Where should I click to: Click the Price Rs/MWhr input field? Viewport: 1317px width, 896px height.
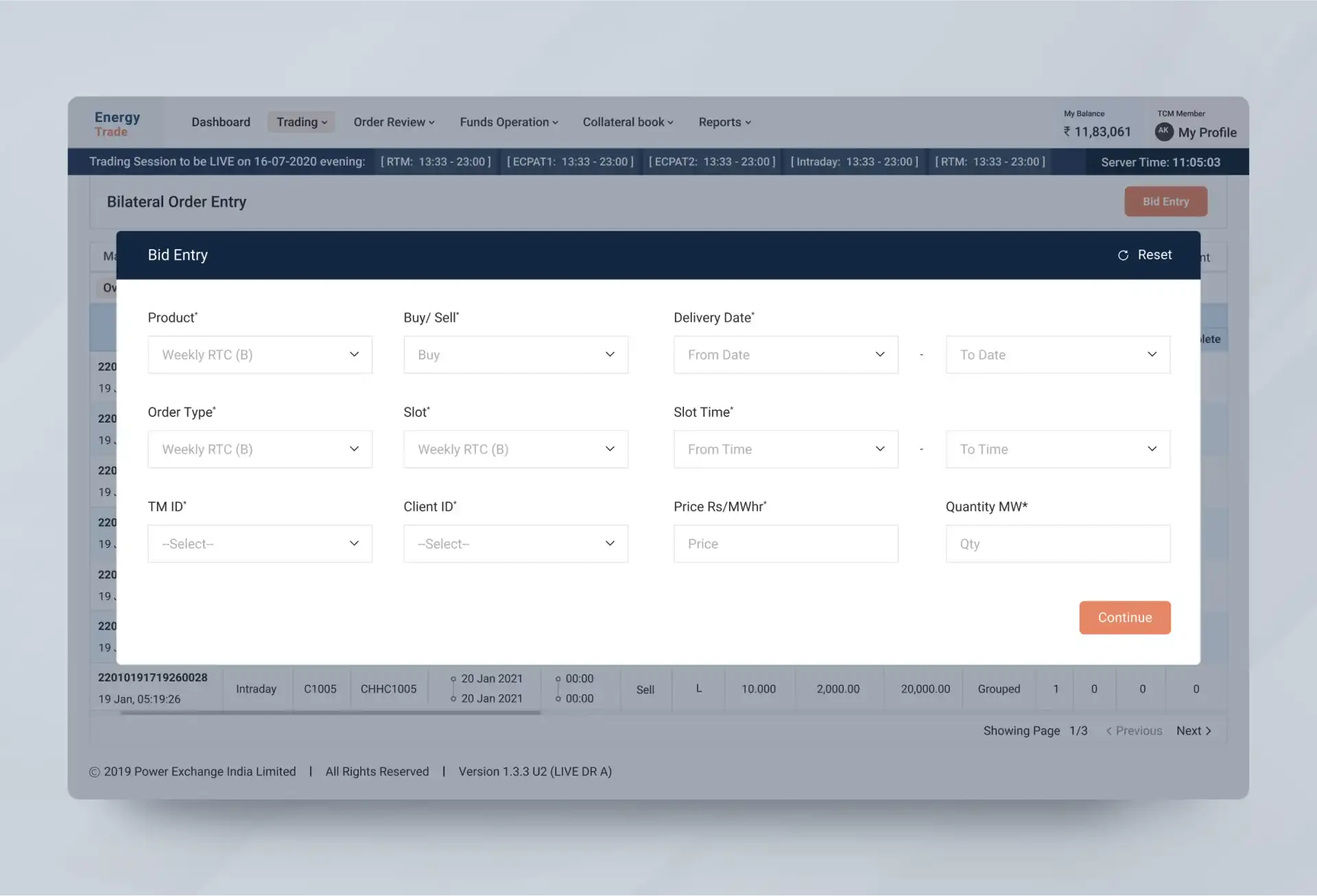pos(786,543)
